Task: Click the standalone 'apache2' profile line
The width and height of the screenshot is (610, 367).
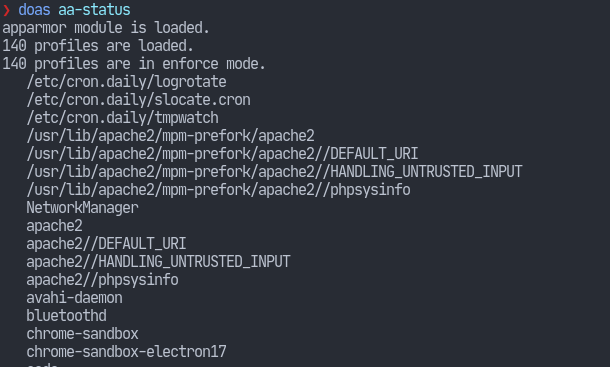Action: pos(54,226)
